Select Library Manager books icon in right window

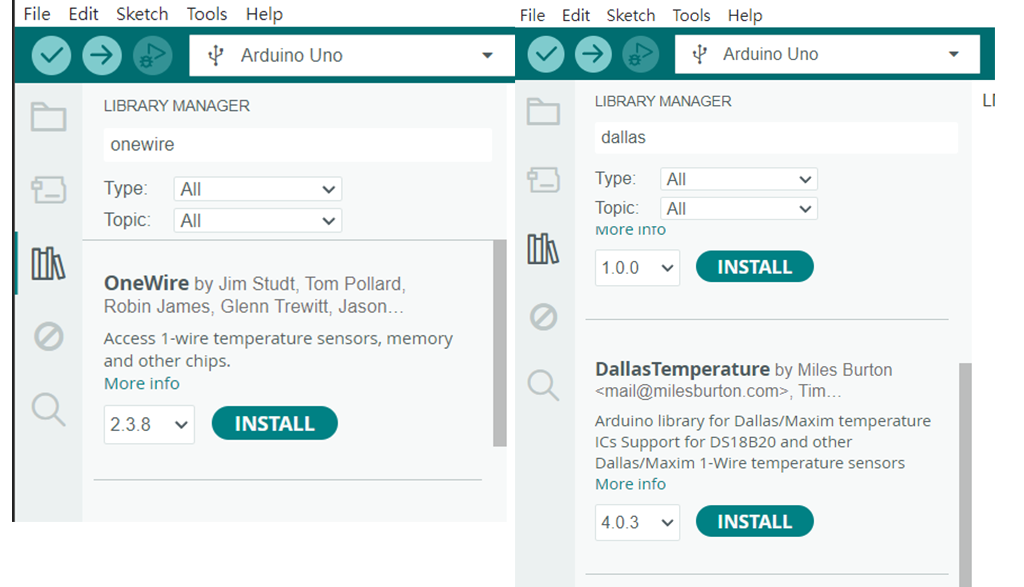[543, 249]
